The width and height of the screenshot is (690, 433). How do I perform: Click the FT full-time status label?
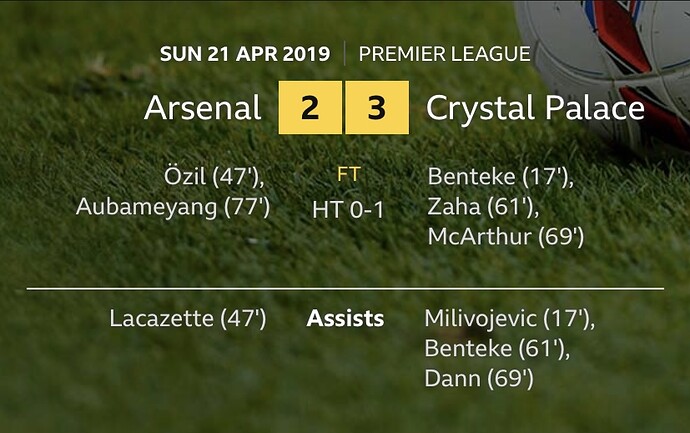click(349, 174)
